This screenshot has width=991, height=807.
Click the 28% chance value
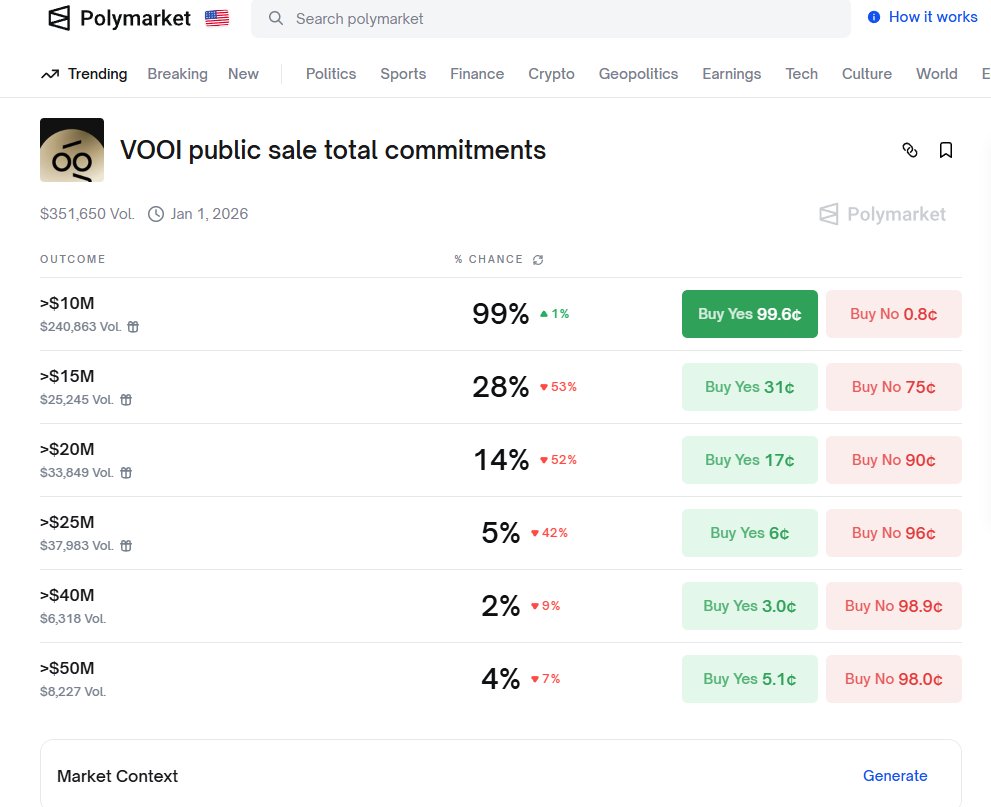tap(501, 387)
